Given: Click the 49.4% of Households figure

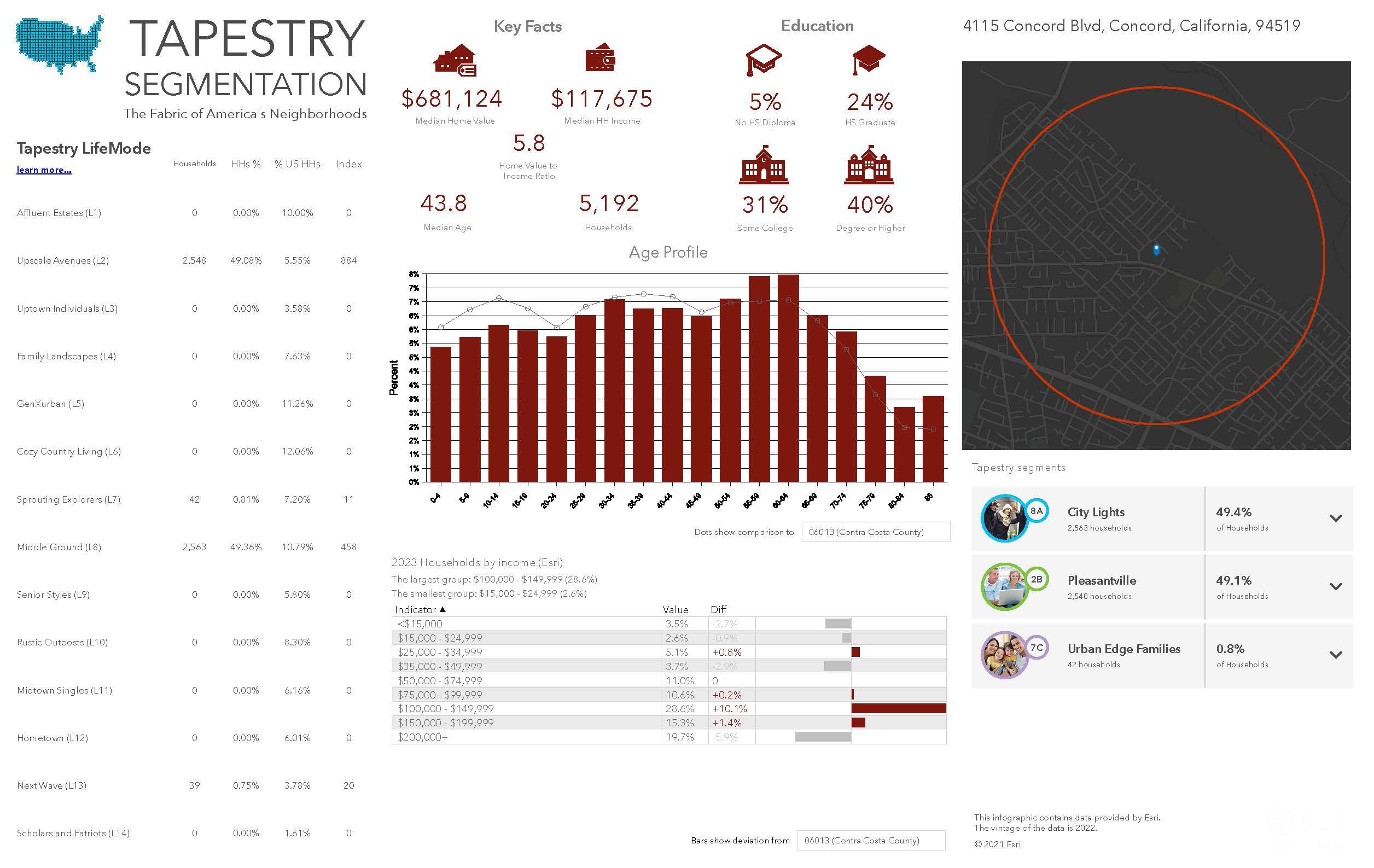Looking at the screenshot, I should tap(1233, 512).
